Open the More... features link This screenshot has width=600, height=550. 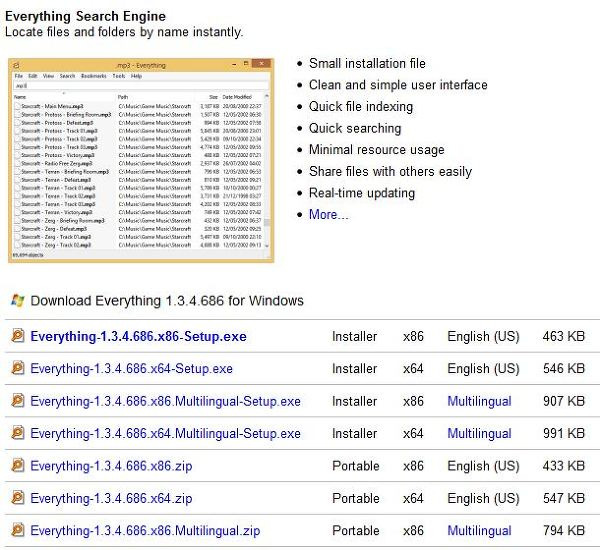[328, 214]
